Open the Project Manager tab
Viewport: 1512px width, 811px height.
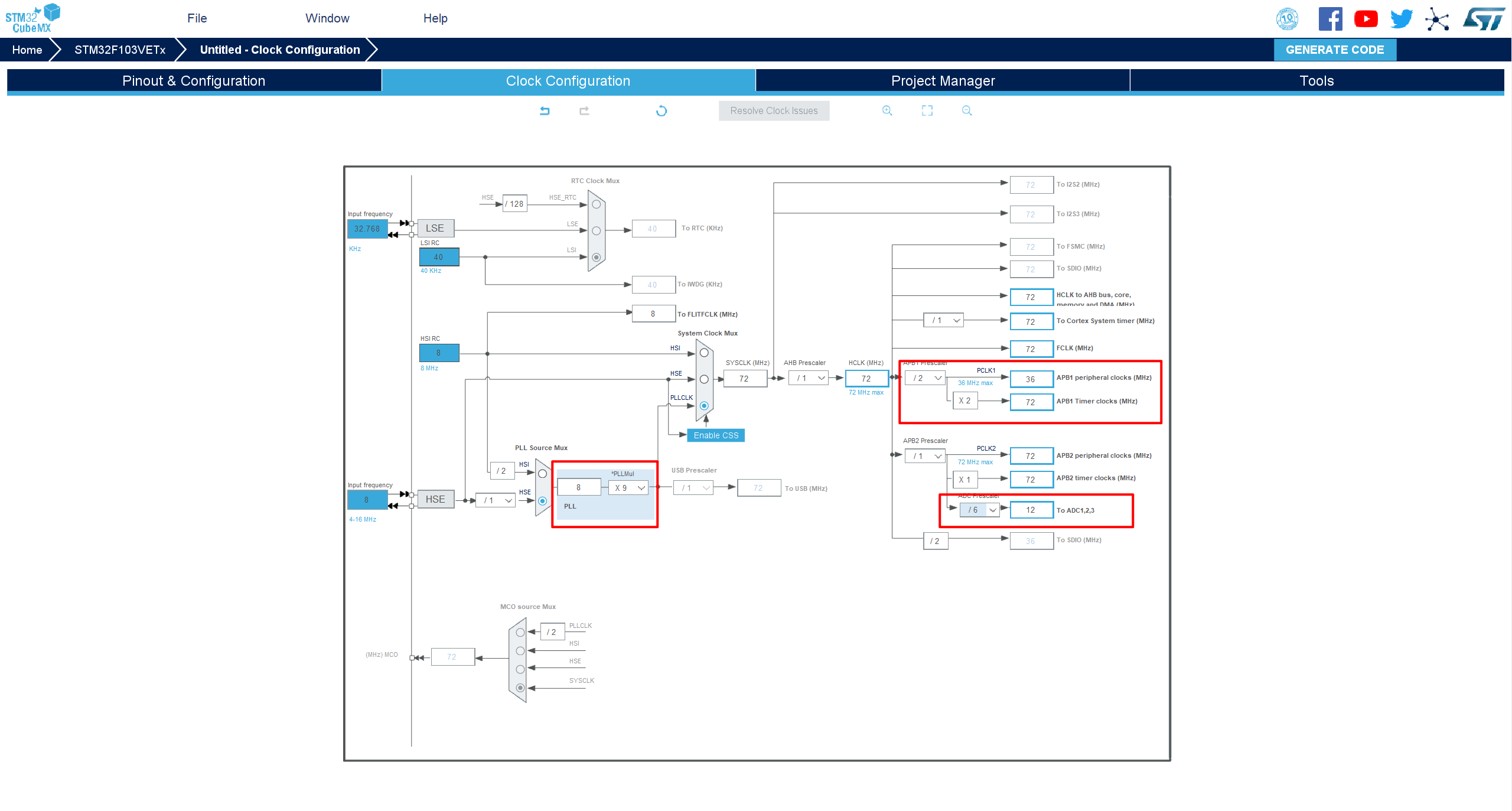(943, 81)
